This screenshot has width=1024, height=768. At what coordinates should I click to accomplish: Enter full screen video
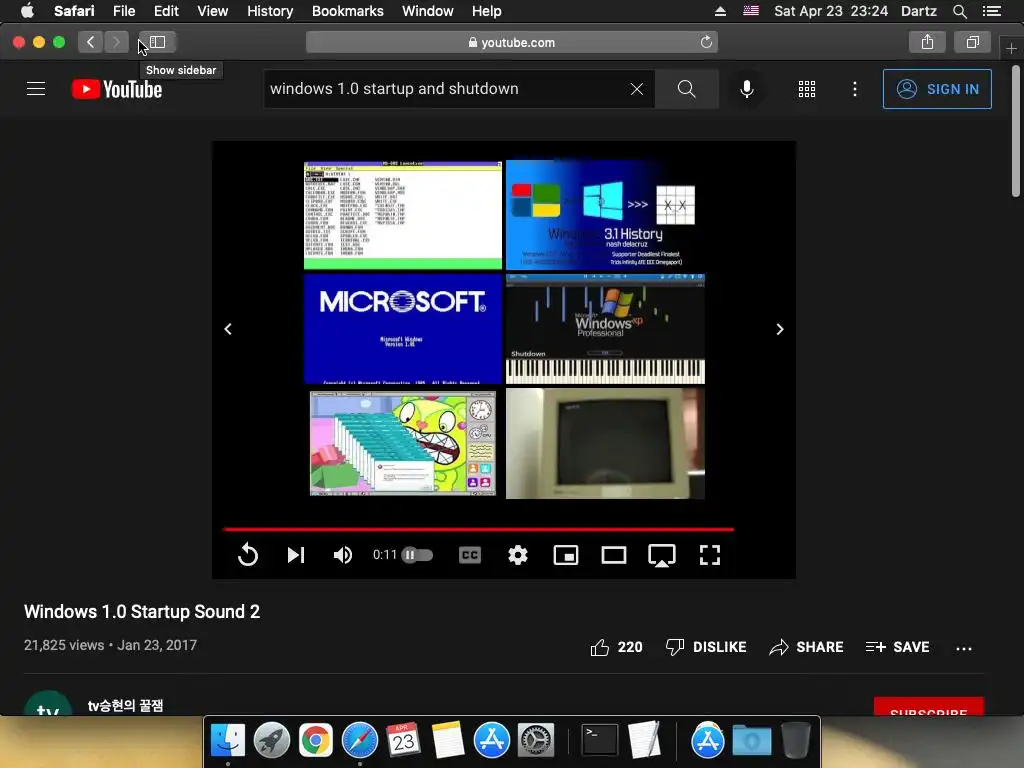710,555
